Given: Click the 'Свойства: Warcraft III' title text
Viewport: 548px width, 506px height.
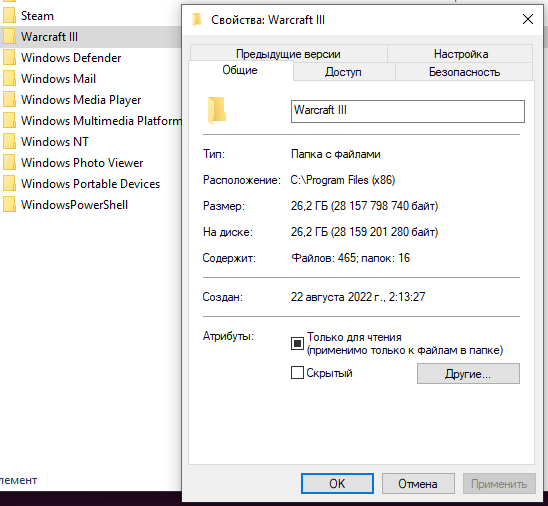Looking at the screenshot, I should (x=268, y=20).
